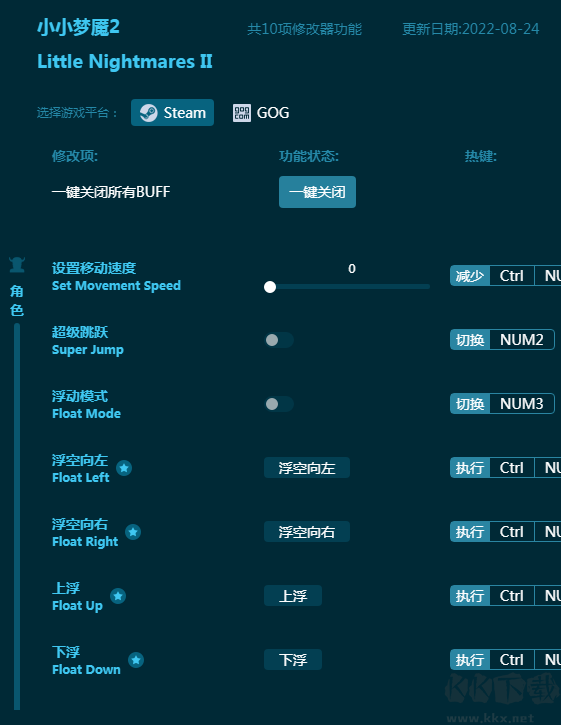Click the 浮空向左 execute button
This screenshot has height=725, width=561.
coord(307,468)
